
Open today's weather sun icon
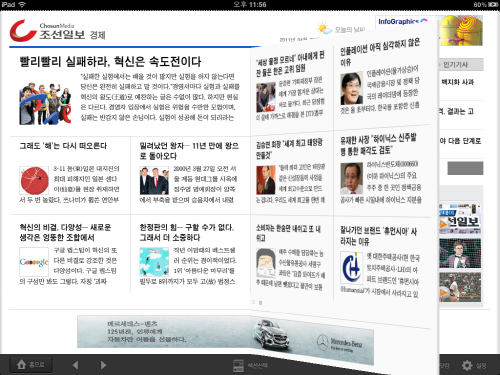pyautogui.click(x=324, y=29)
